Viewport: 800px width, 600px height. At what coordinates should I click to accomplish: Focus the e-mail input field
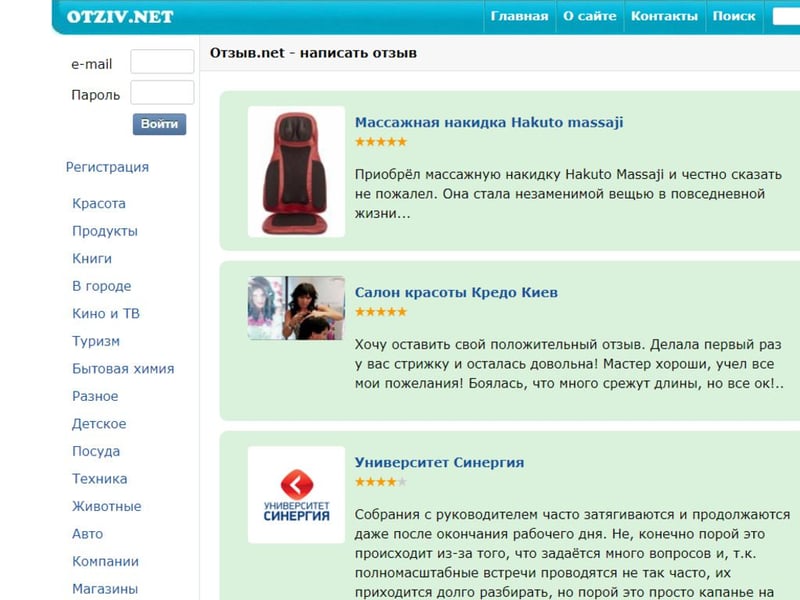pos(162,62)
